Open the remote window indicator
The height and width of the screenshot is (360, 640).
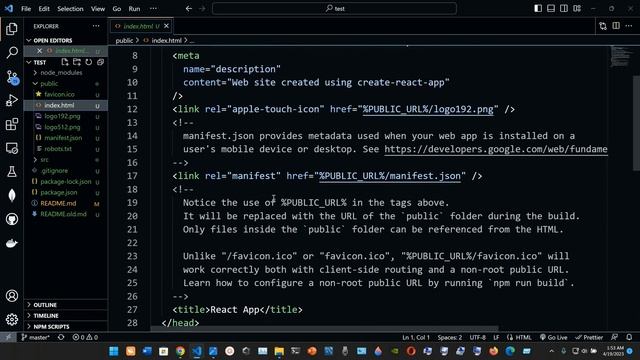(x=8, y=337)
